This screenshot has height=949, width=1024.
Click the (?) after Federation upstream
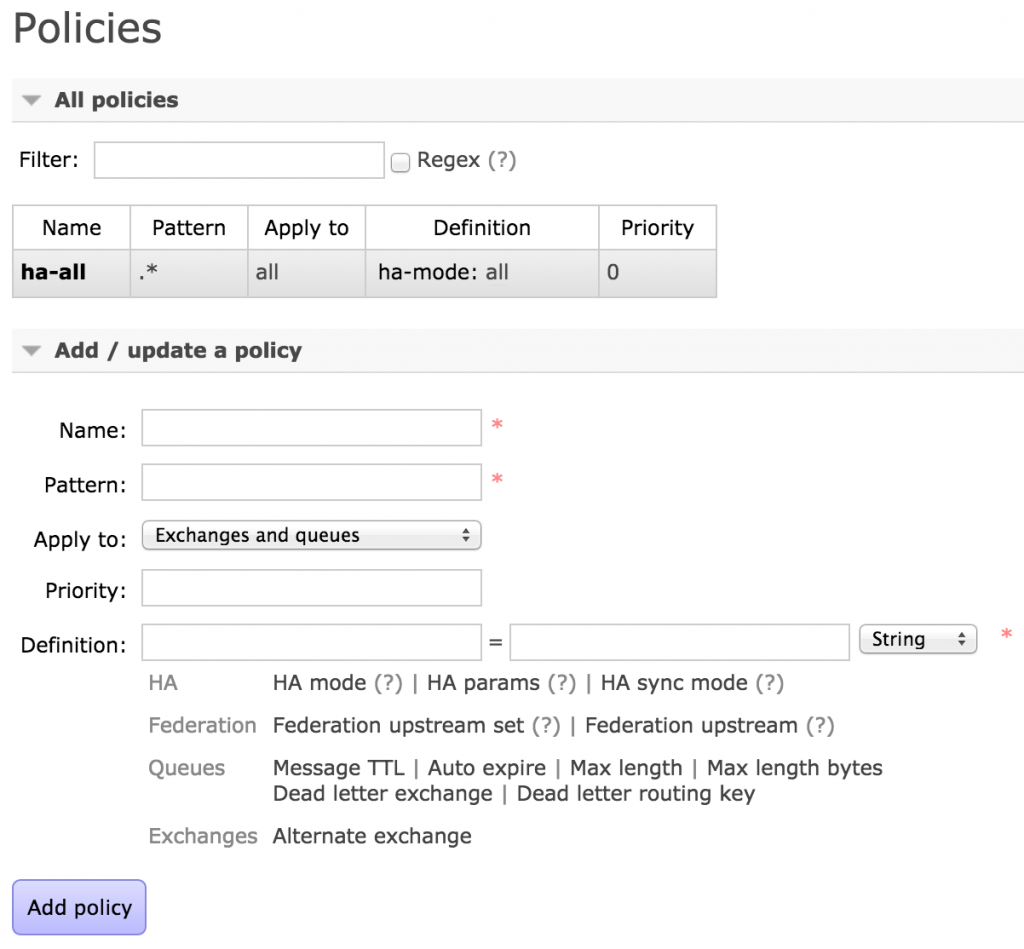(819, 725)
